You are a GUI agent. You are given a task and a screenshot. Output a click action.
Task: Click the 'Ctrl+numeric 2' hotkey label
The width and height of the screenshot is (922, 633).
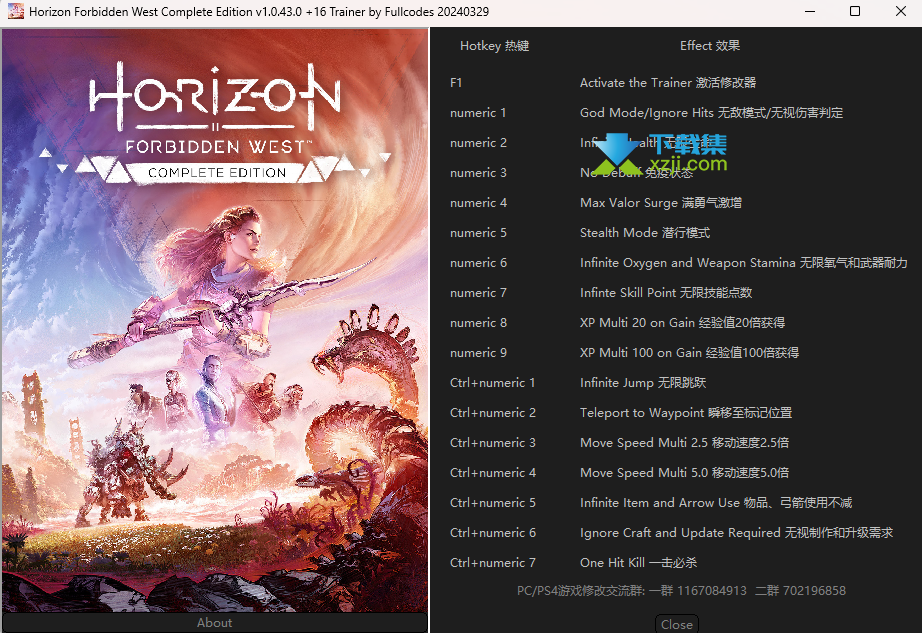[x=493, y=413]
